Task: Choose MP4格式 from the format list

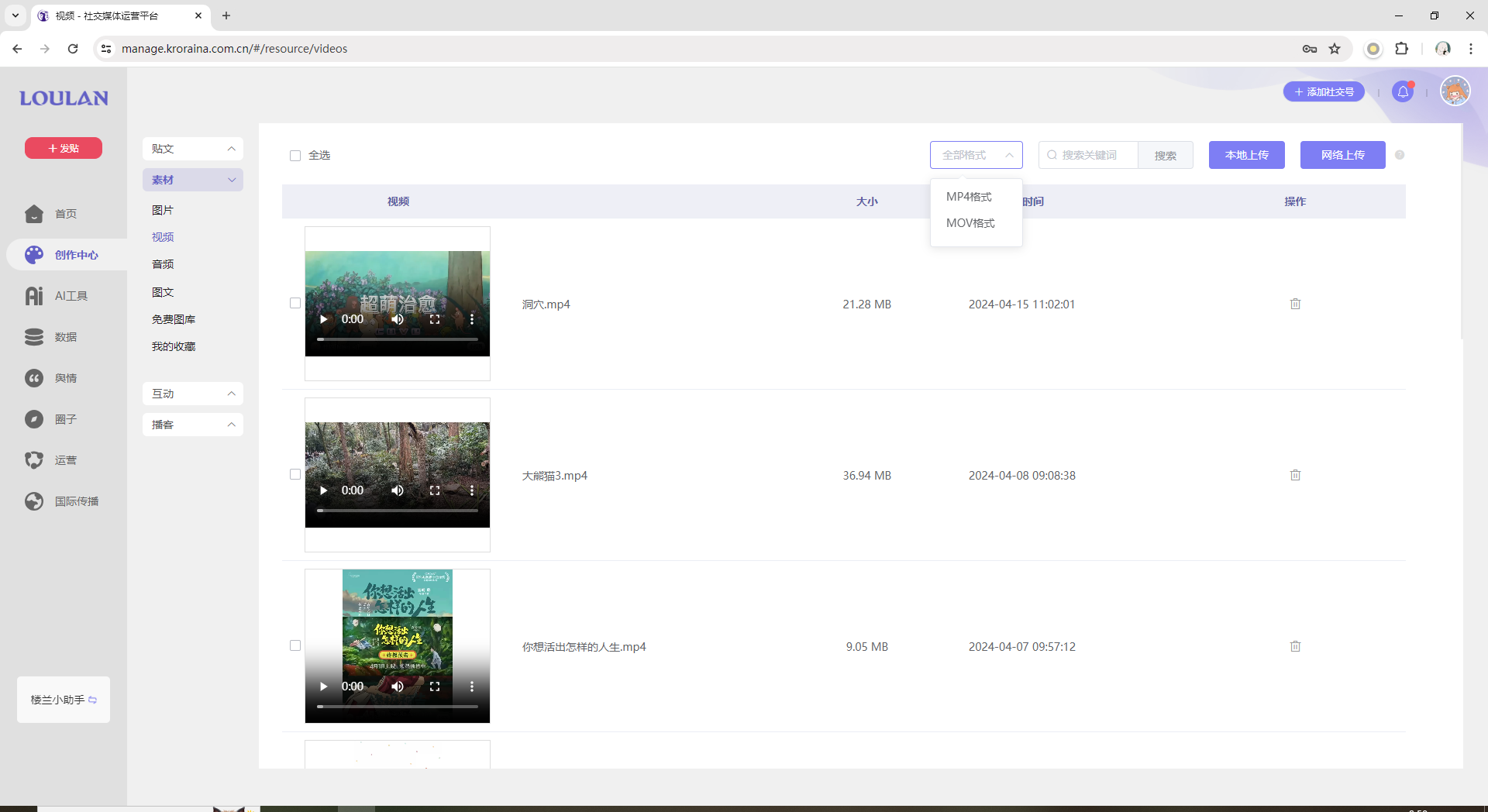Action: pos(976,197)
